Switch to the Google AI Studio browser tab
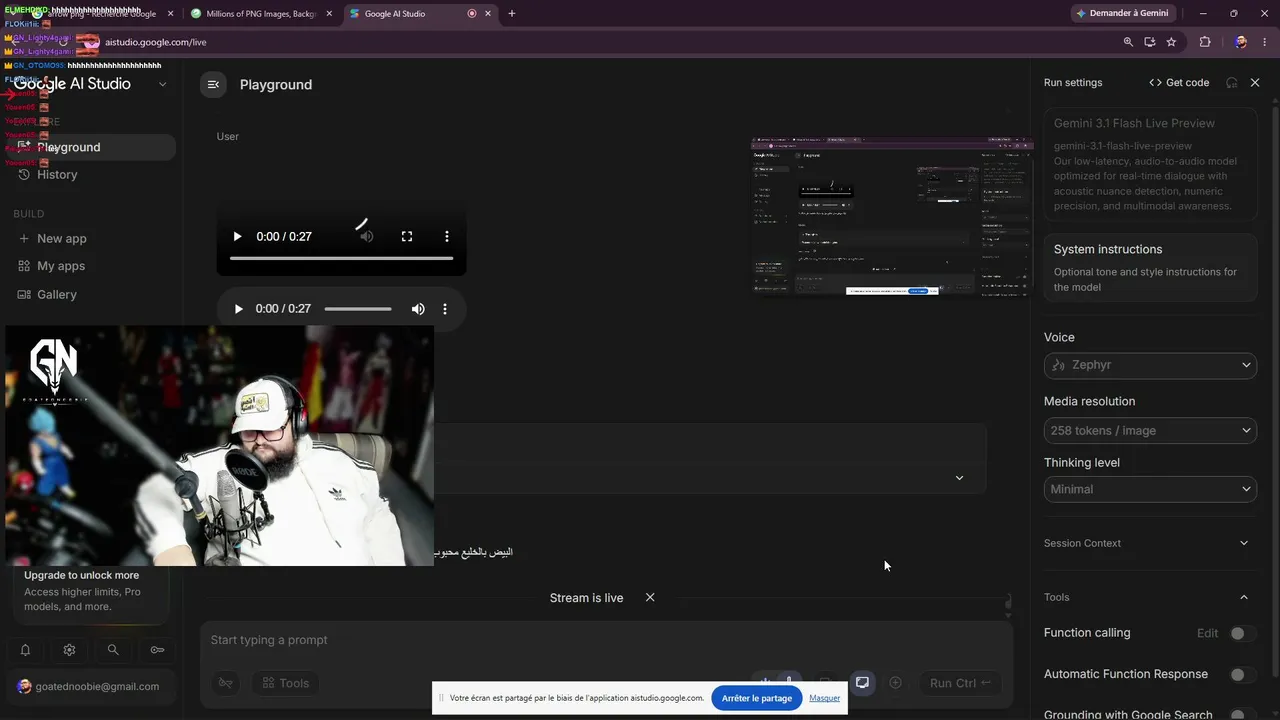This screenshot has height=720, width=1280. (x=420, y=14)
